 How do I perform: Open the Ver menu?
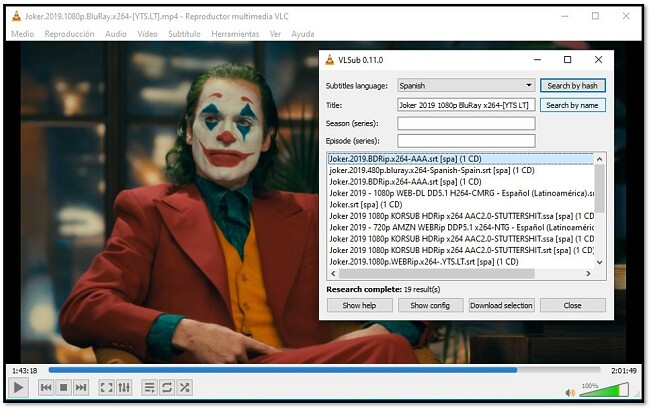(275, 34)
